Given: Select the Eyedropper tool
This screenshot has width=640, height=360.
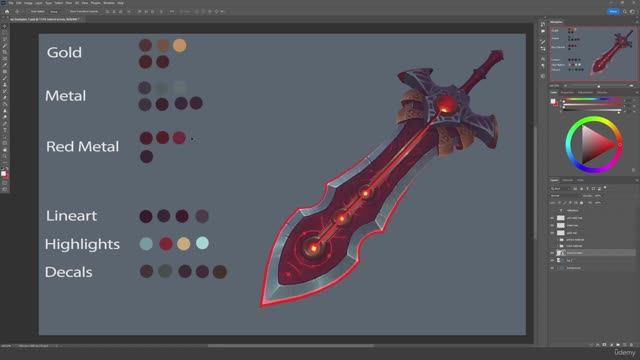Looking at the screenshot, I should click(x=4, y=65).
